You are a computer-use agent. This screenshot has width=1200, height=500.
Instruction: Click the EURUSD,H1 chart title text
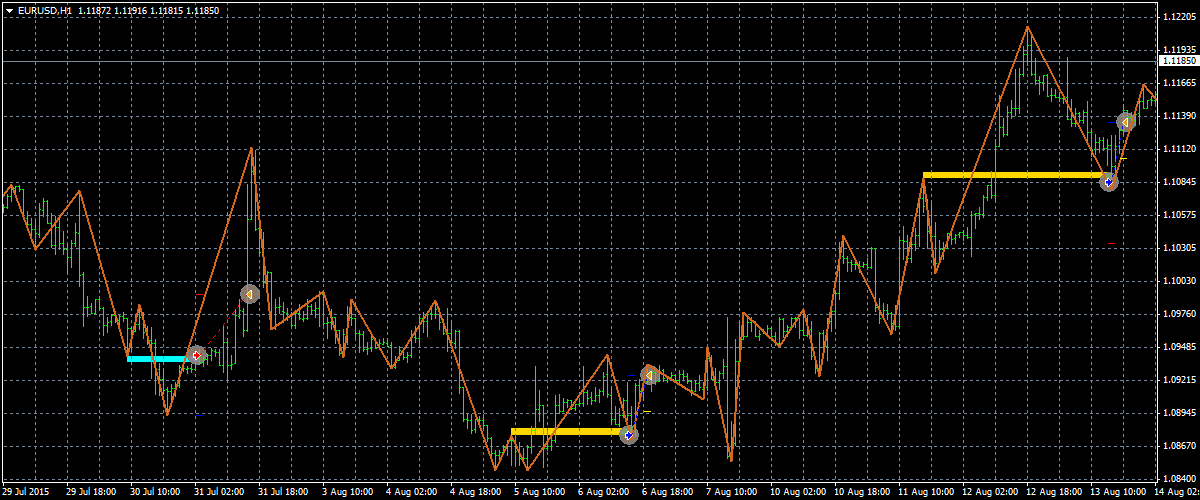click(47, 10)
